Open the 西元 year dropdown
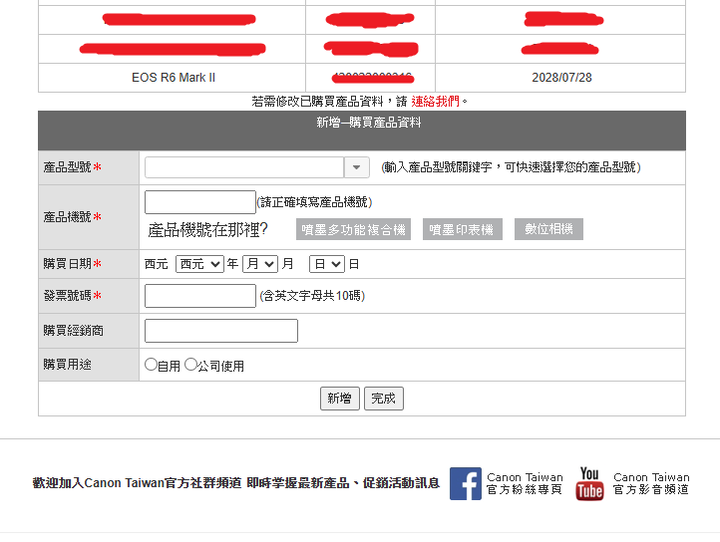This screenshot has height=542, width=720. (x=200, y=264)
